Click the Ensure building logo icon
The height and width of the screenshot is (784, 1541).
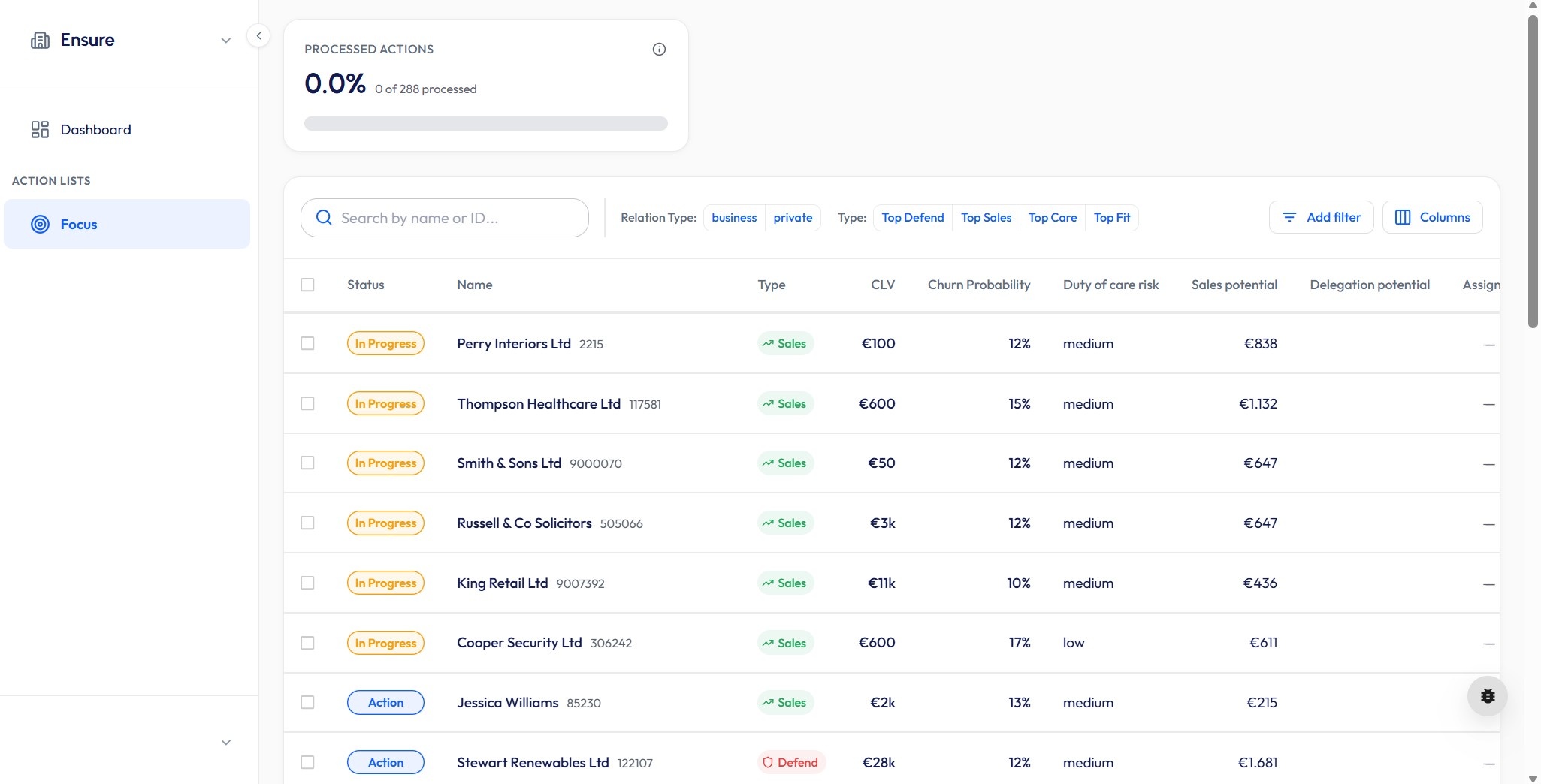click(40, 41)
